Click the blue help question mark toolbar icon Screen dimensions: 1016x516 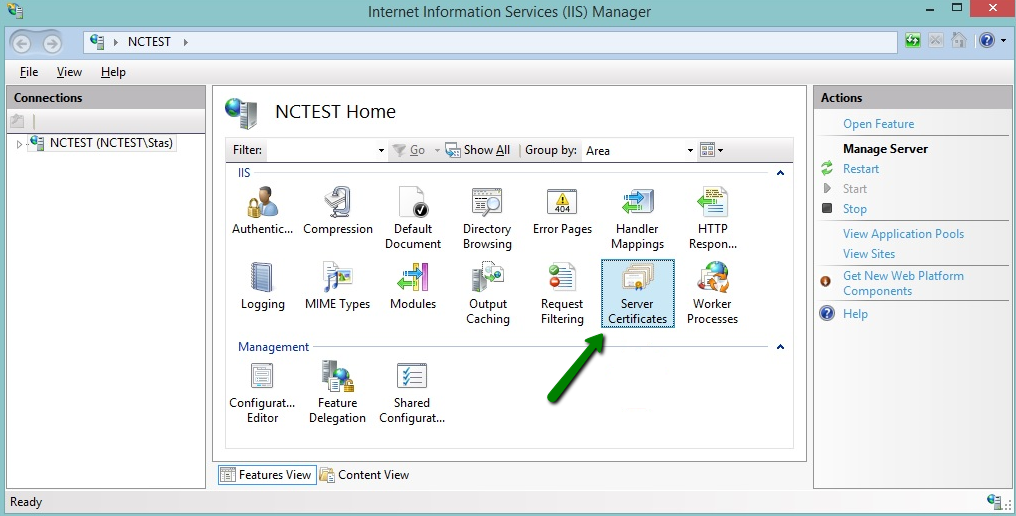[987, 41]
